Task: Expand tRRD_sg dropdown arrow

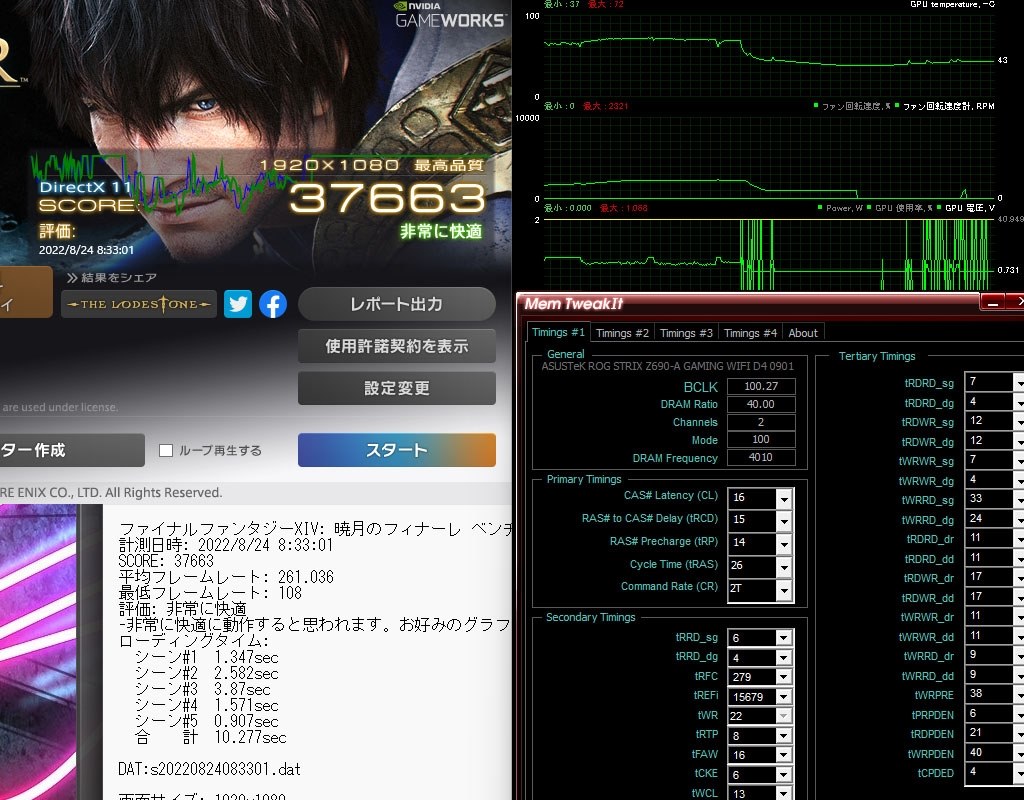Action: [784, 638]
